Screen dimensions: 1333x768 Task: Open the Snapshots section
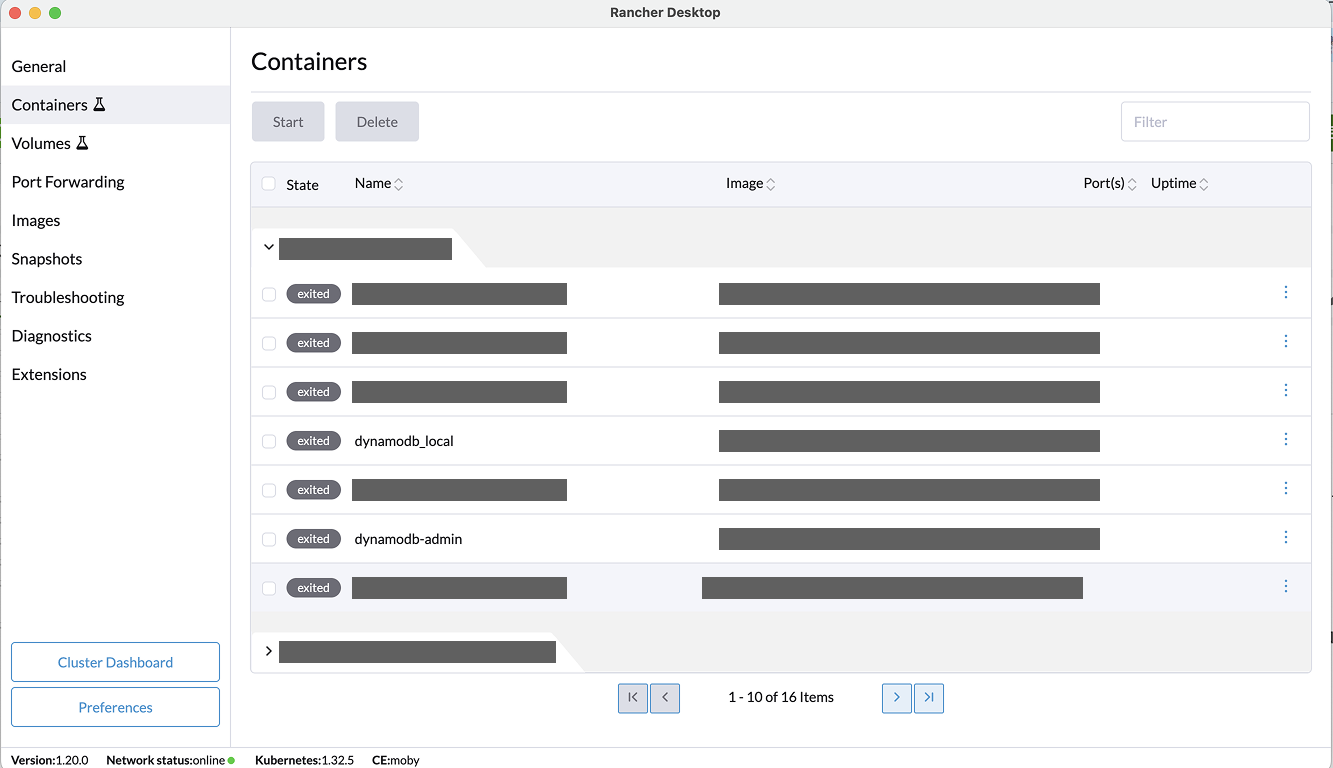tap(115, 259)
